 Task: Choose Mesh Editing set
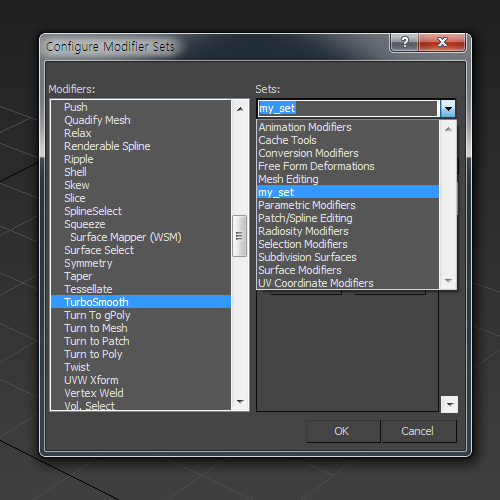click(x=348, y=179)
